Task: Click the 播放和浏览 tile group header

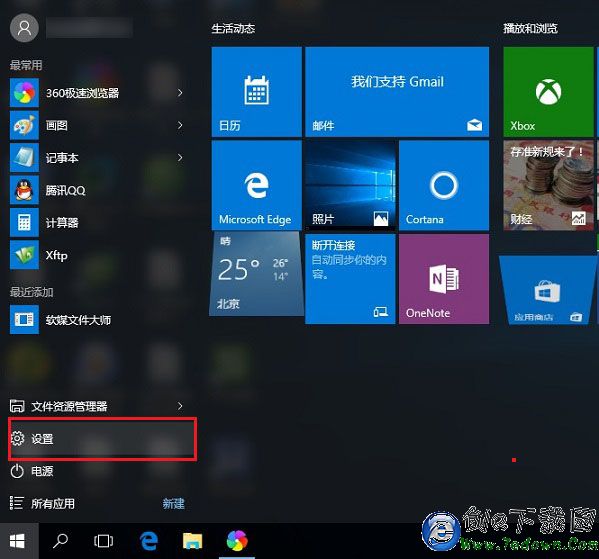Action: pos(530,28)
